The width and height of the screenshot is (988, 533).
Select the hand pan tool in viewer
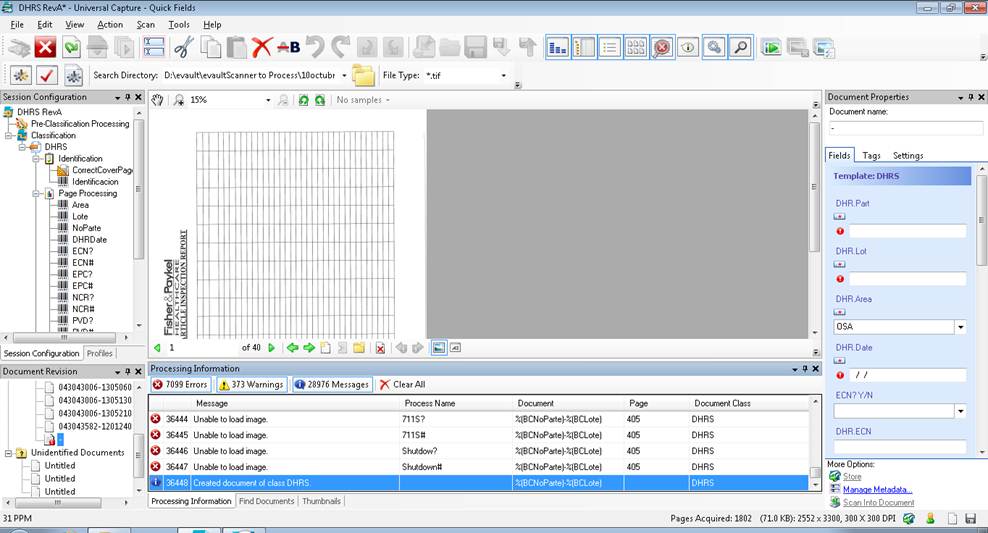(157, 100)
